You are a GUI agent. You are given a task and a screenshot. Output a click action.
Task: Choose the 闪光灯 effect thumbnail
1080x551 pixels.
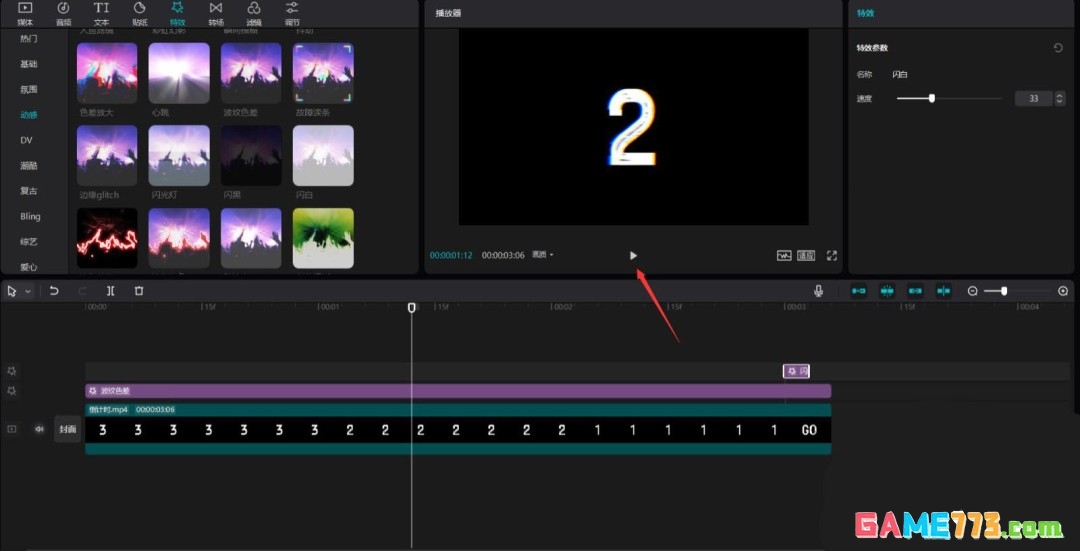tap(179, 156)
